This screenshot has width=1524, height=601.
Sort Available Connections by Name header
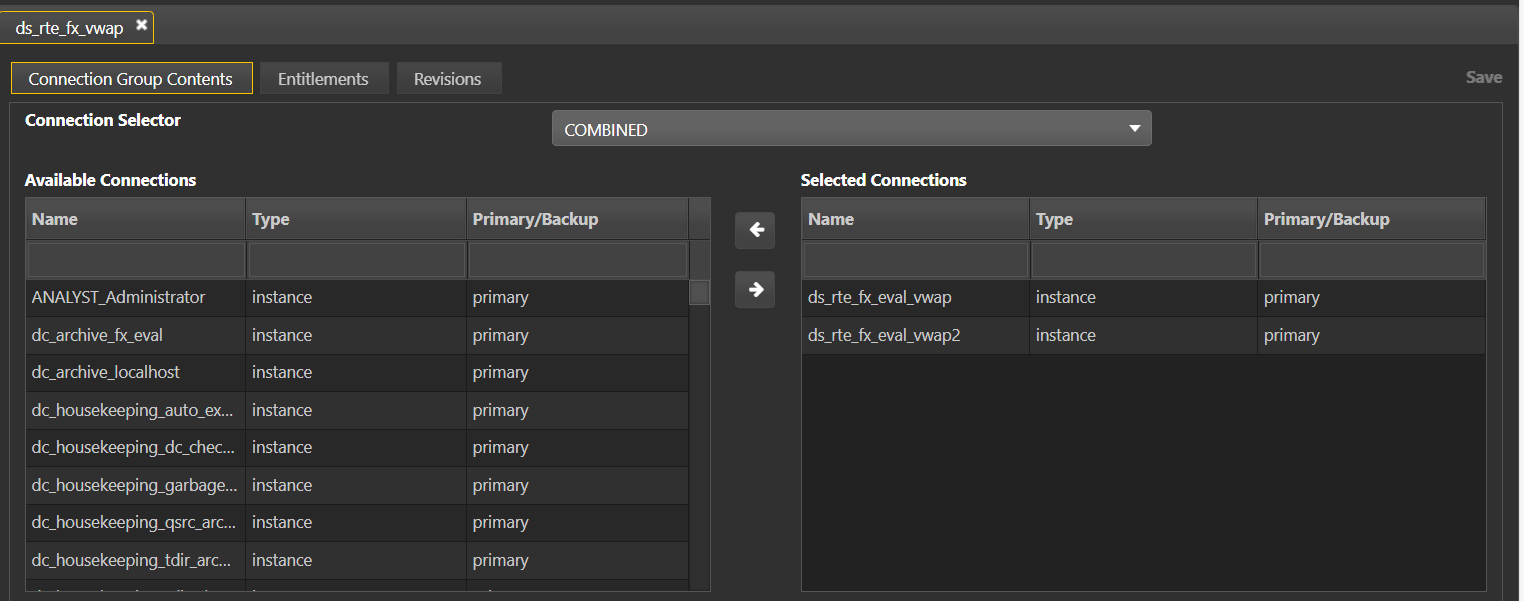[136, 219]
